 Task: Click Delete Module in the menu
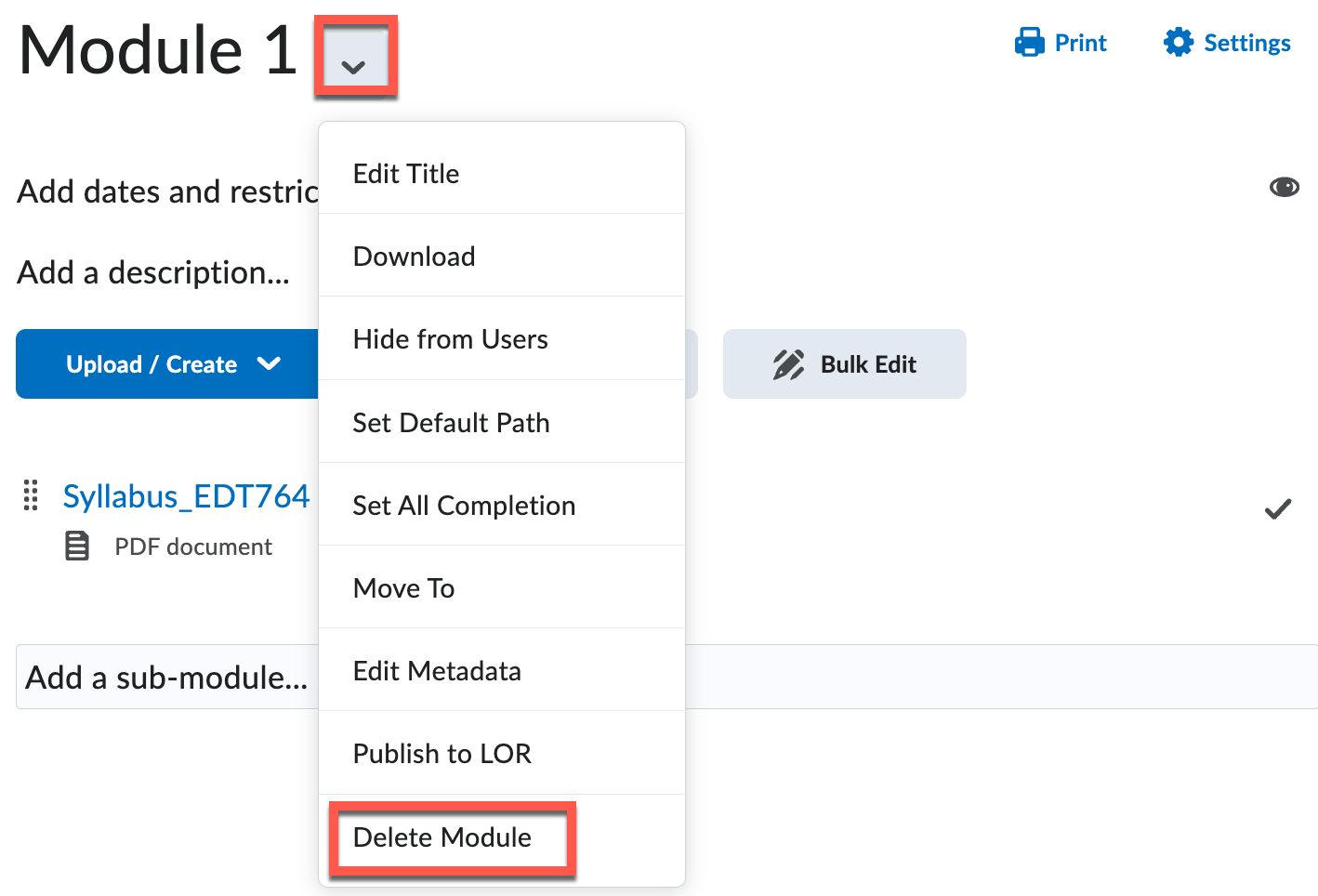(x=442, y=837)
